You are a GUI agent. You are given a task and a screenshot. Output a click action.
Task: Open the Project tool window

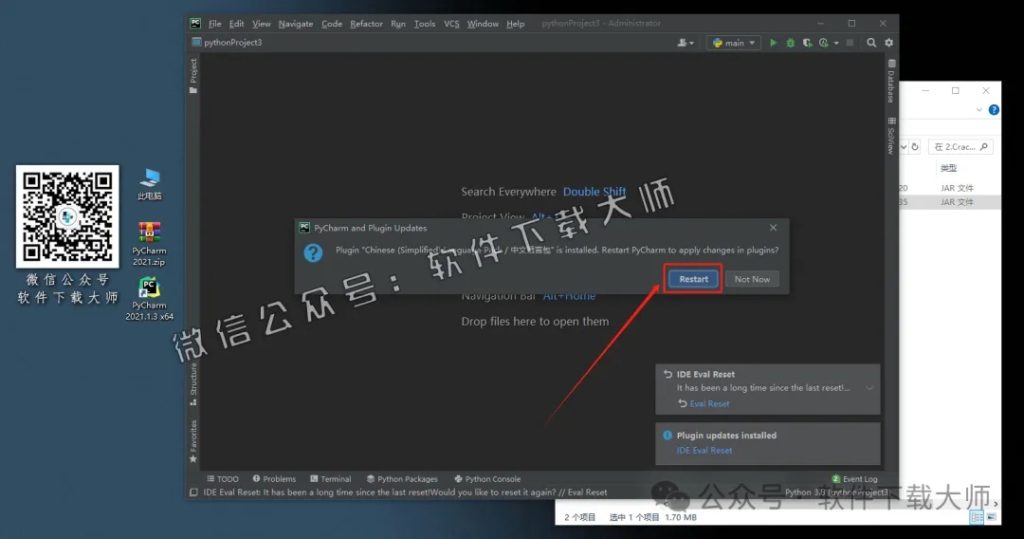click(193, 75)
